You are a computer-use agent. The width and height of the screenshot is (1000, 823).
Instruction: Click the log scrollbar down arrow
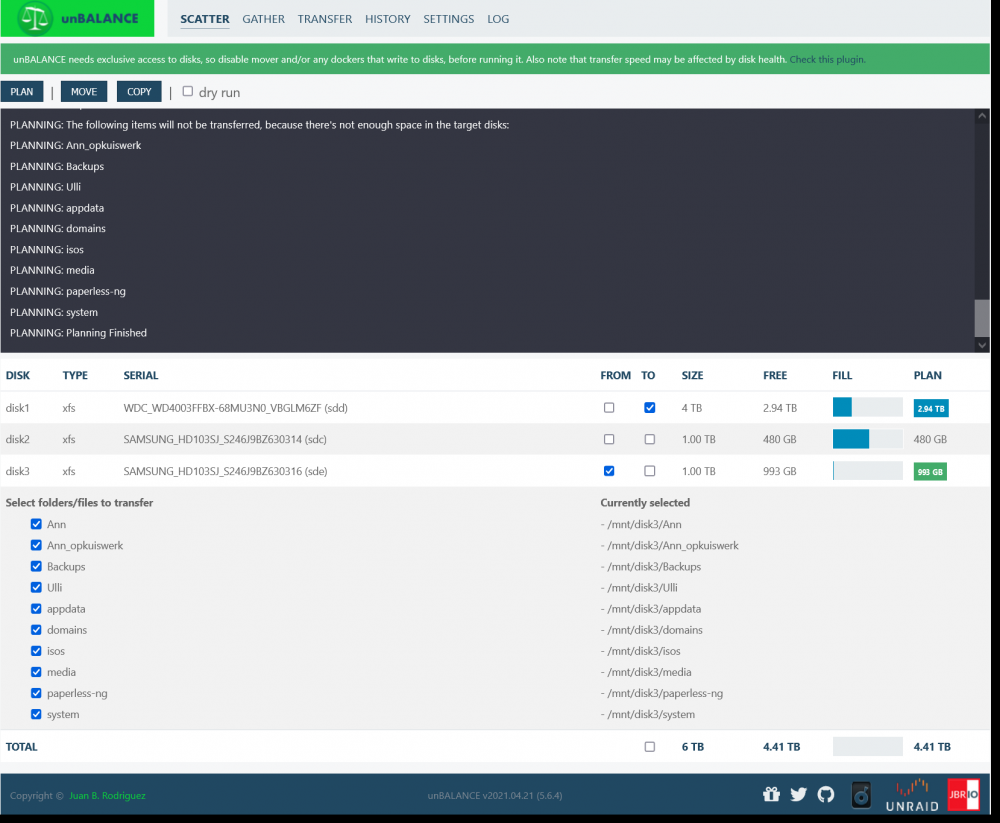pos(982,345)
